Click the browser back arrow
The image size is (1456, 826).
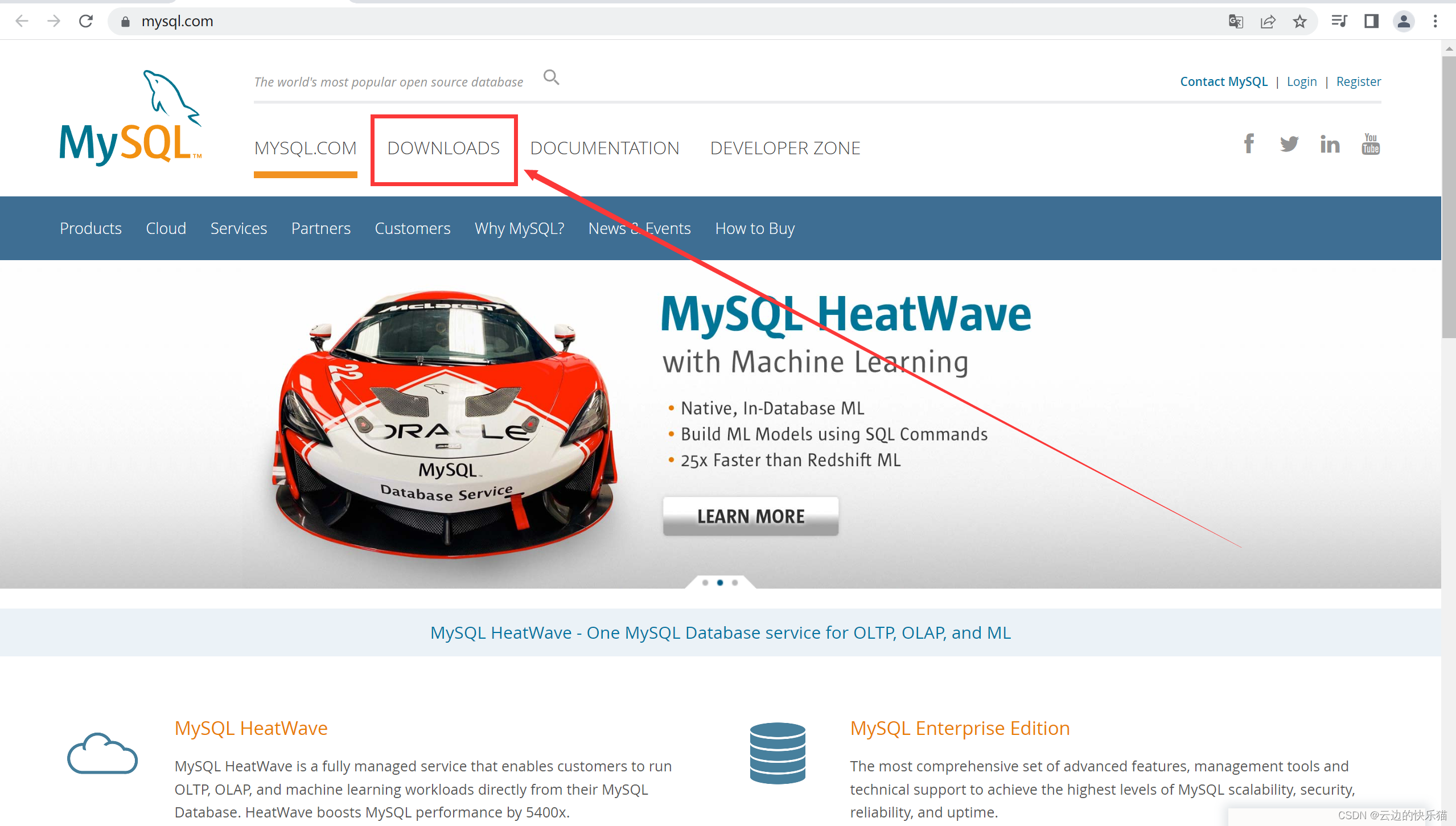coord(22,21)
